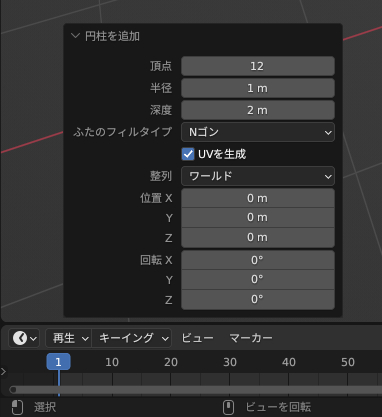Click the small expand arrow at timeline left edge
This screenshot has width=382, height=417.
pyautogui.click(x=4, y=371)
